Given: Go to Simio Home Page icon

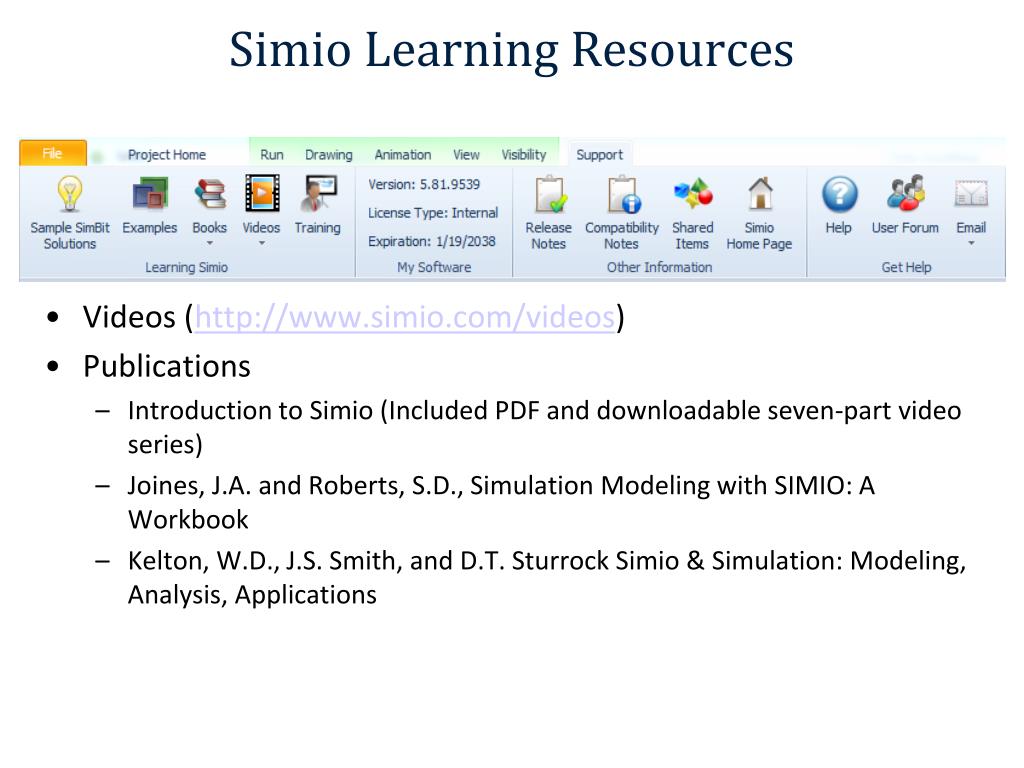Looking at the screenshot, I should 760,193.
